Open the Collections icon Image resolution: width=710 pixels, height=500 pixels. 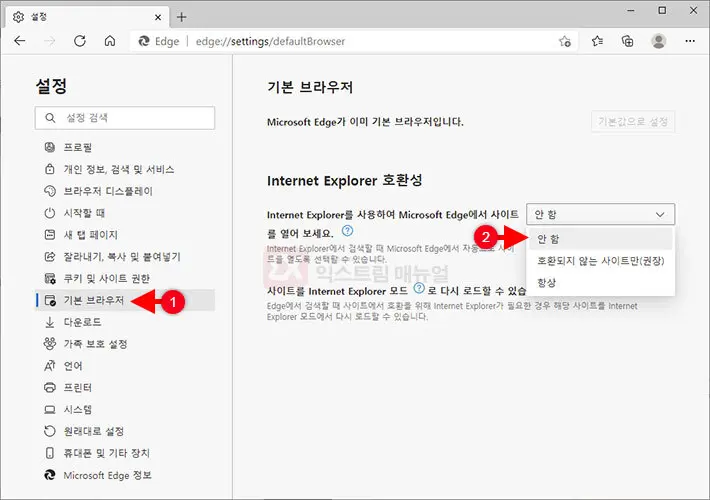click(628, 41)
